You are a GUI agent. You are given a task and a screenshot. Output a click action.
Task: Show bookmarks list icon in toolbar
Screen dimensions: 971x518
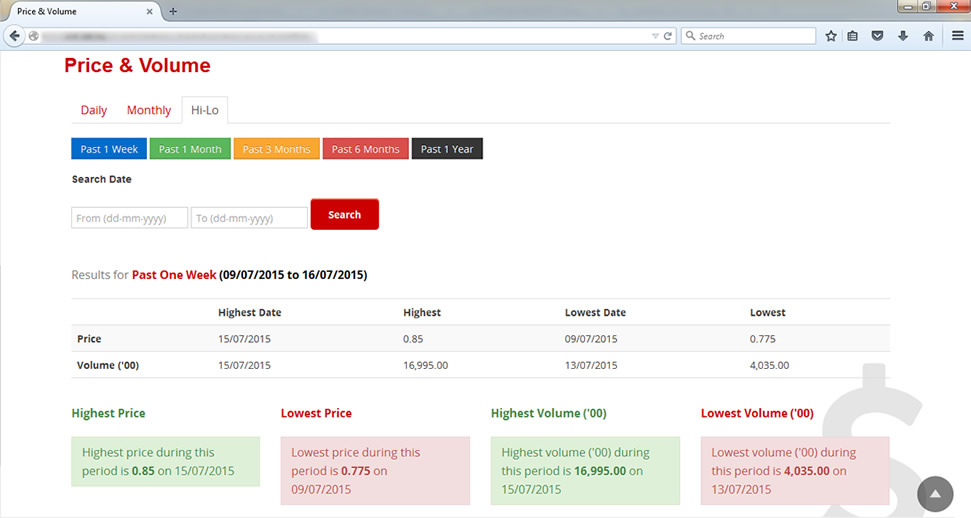(853, 36)
